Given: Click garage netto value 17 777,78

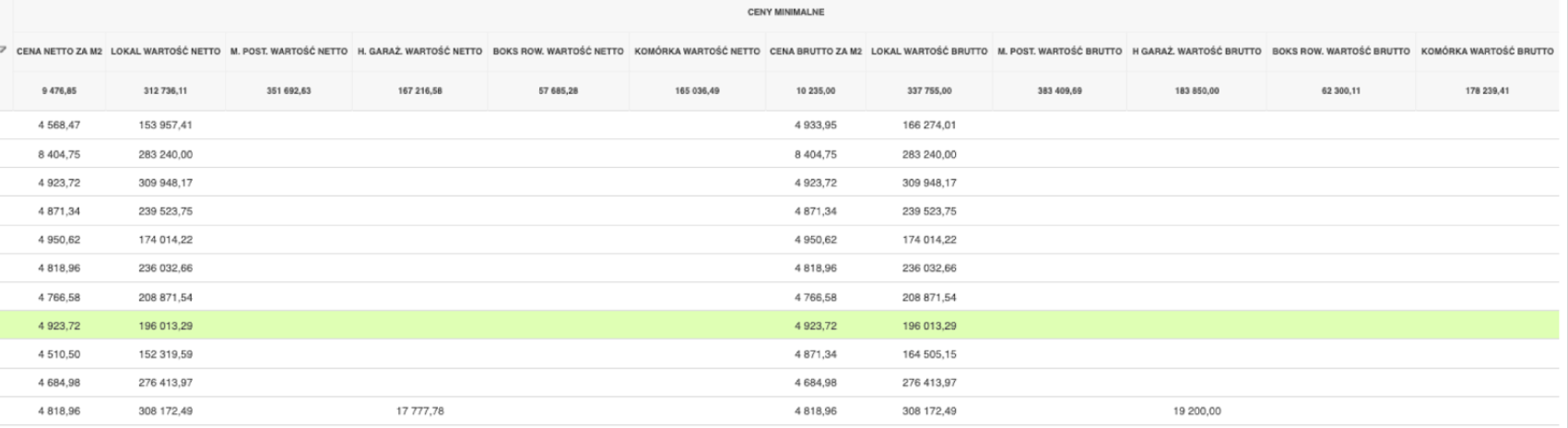Looking at the screenshot, I should click(x=420, y=411).
